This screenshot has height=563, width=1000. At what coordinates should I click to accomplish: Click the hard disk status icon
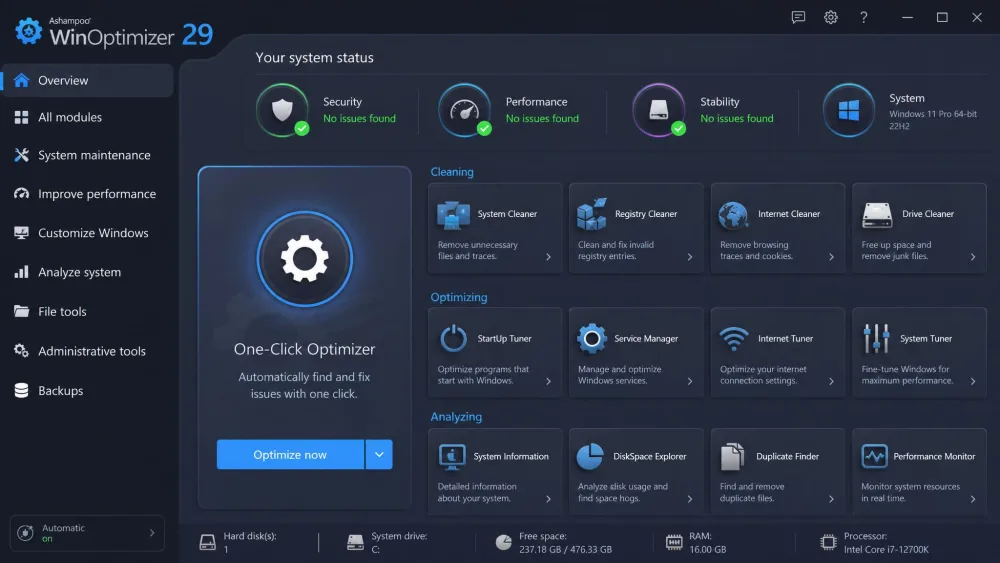tap(207, 543)
